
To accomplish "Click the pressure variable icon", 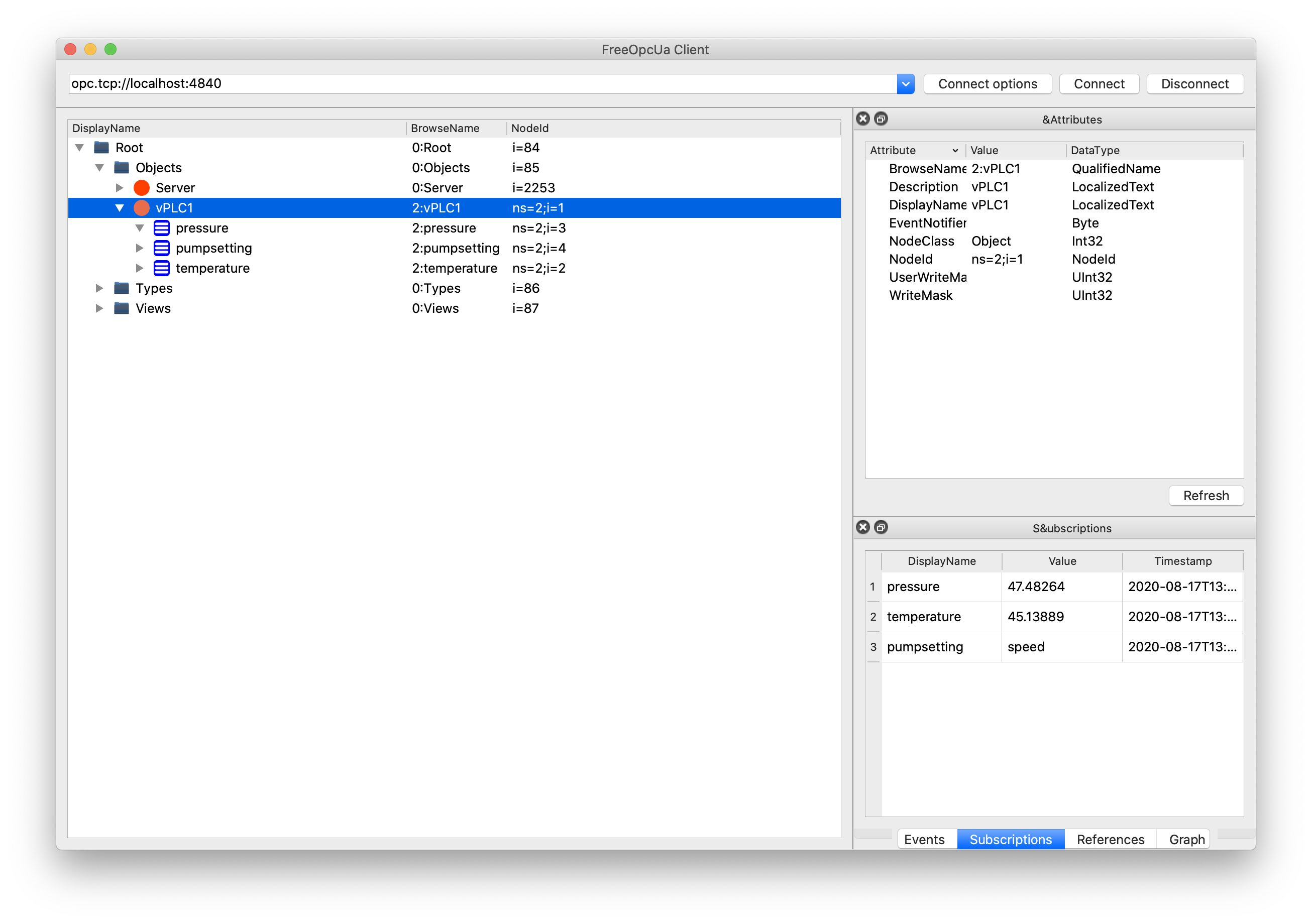I will 162,228.
